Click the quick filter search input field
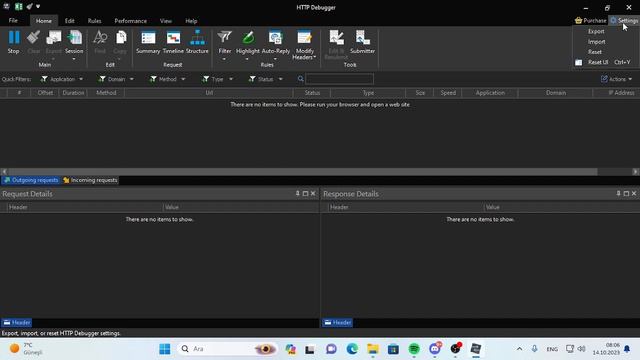Viewport: 640px width, 360px height. [340, 79]
